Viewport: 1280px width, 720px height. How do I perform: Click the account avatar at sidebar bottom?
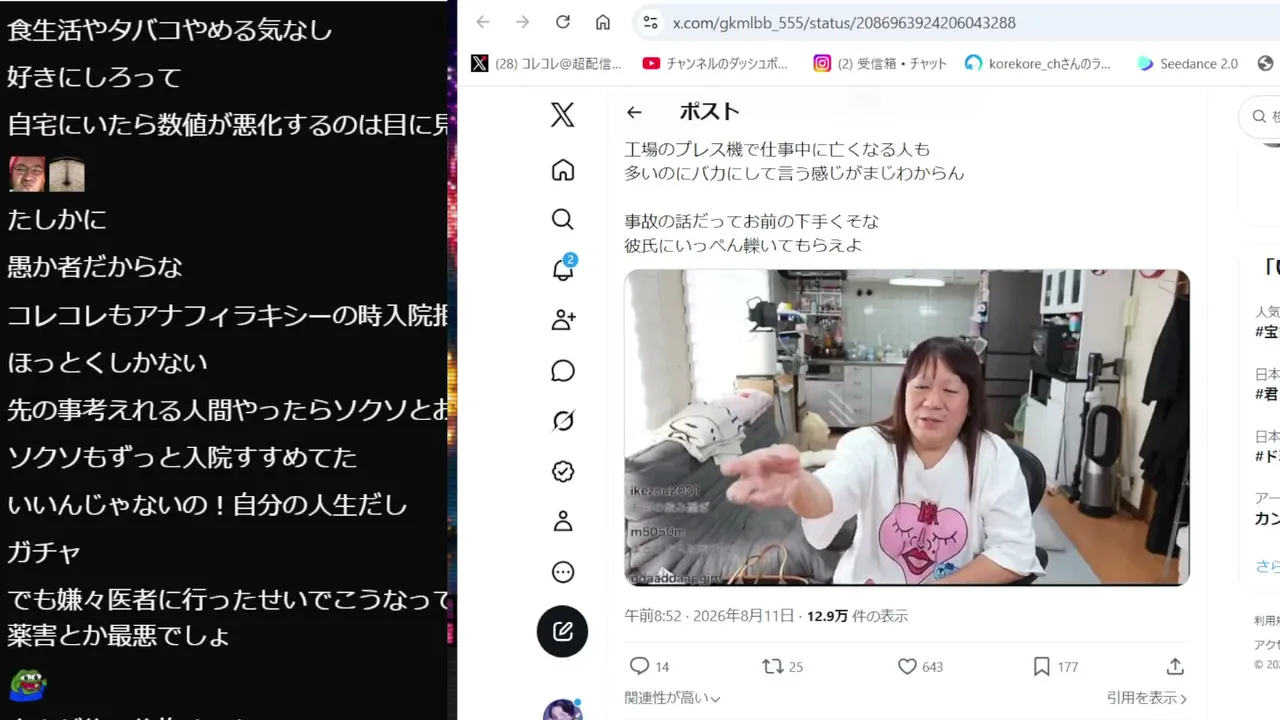pos(563,710)
